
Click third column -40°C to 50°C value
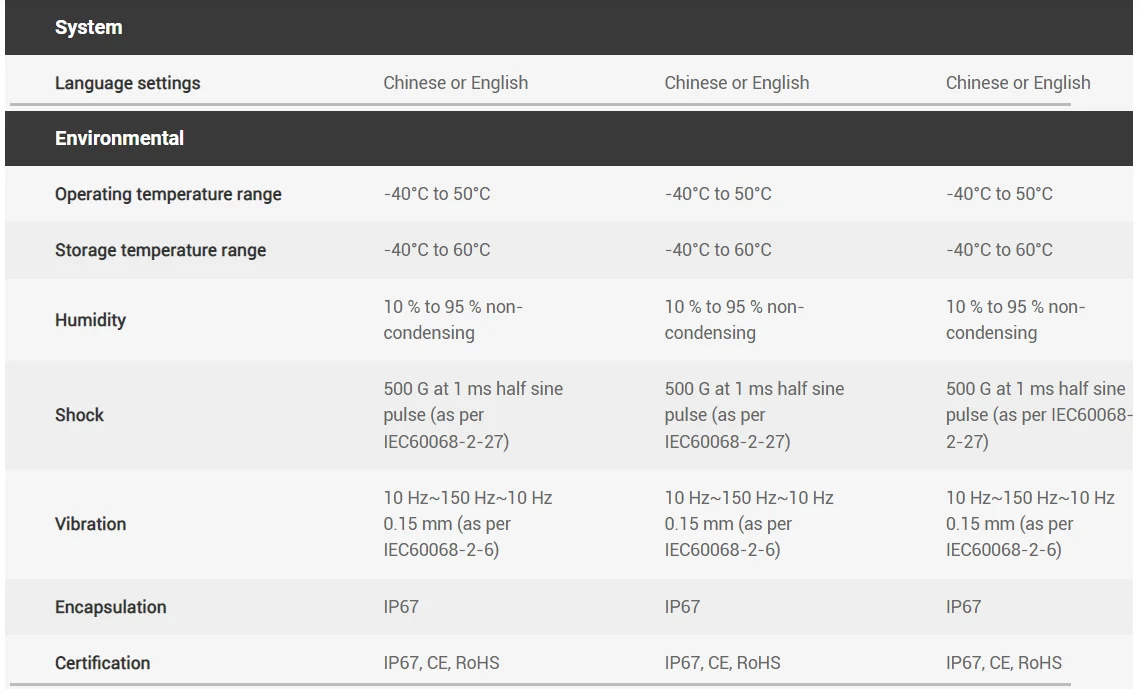pyautogui.click(x=999, y=194)
